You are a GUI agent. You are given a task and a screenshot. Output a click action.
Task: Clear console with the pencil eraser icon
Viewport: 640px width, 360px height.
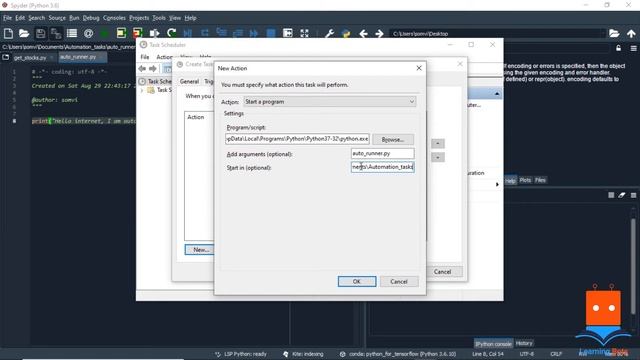[622, 195]
